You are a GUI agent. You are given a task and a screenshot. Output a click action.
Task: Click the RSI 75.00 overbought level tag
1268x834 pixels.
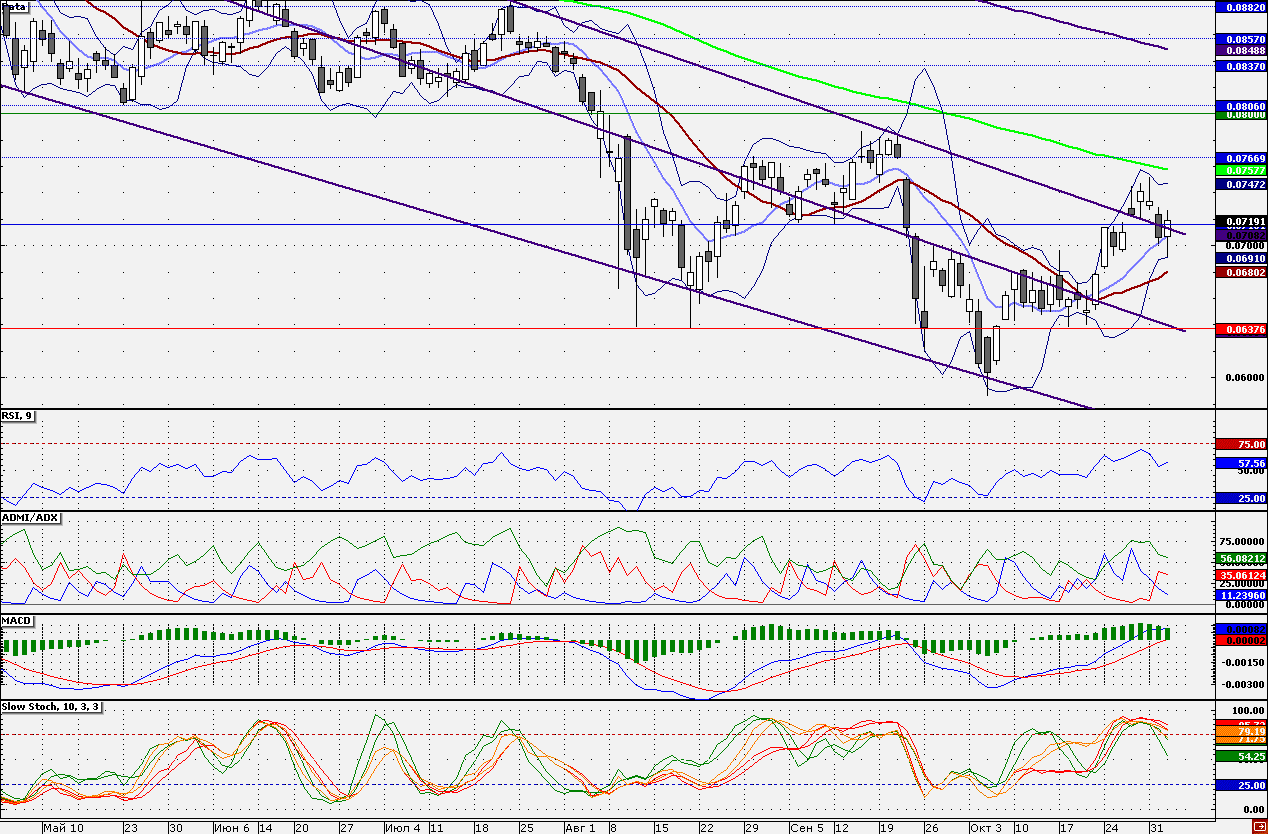point(1240,444)
